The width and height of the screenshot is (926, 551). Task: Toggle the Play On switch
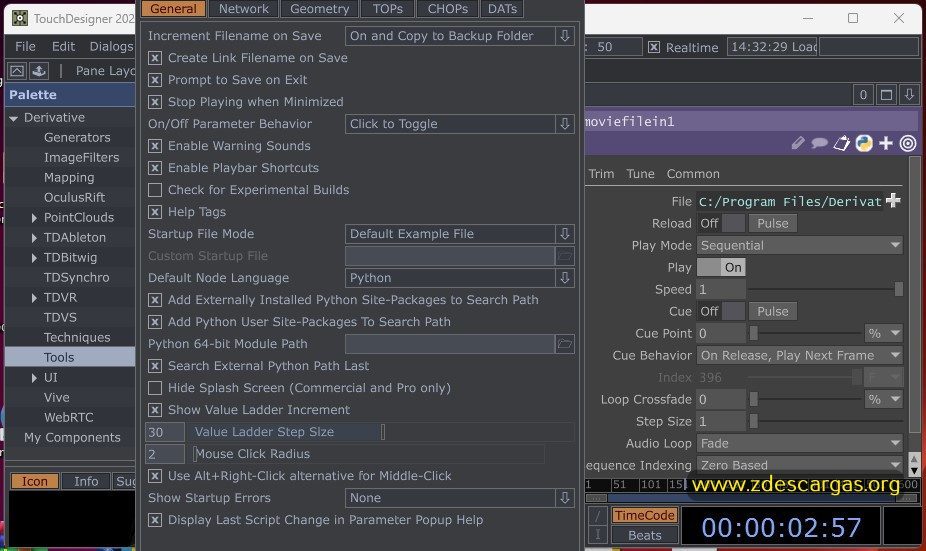[721, 268]
